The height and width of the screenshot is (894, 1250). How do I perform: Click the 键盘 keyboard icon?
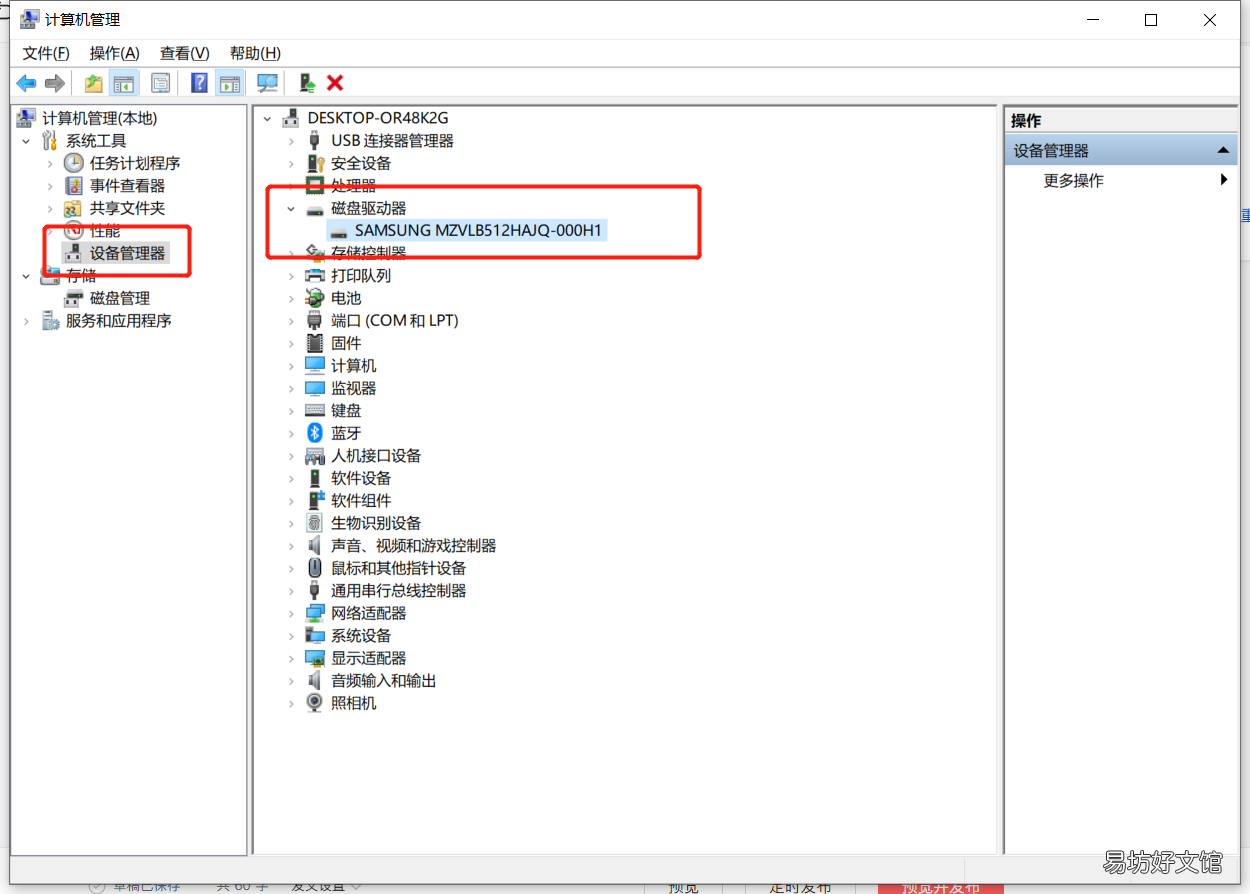tap(315, 411)
